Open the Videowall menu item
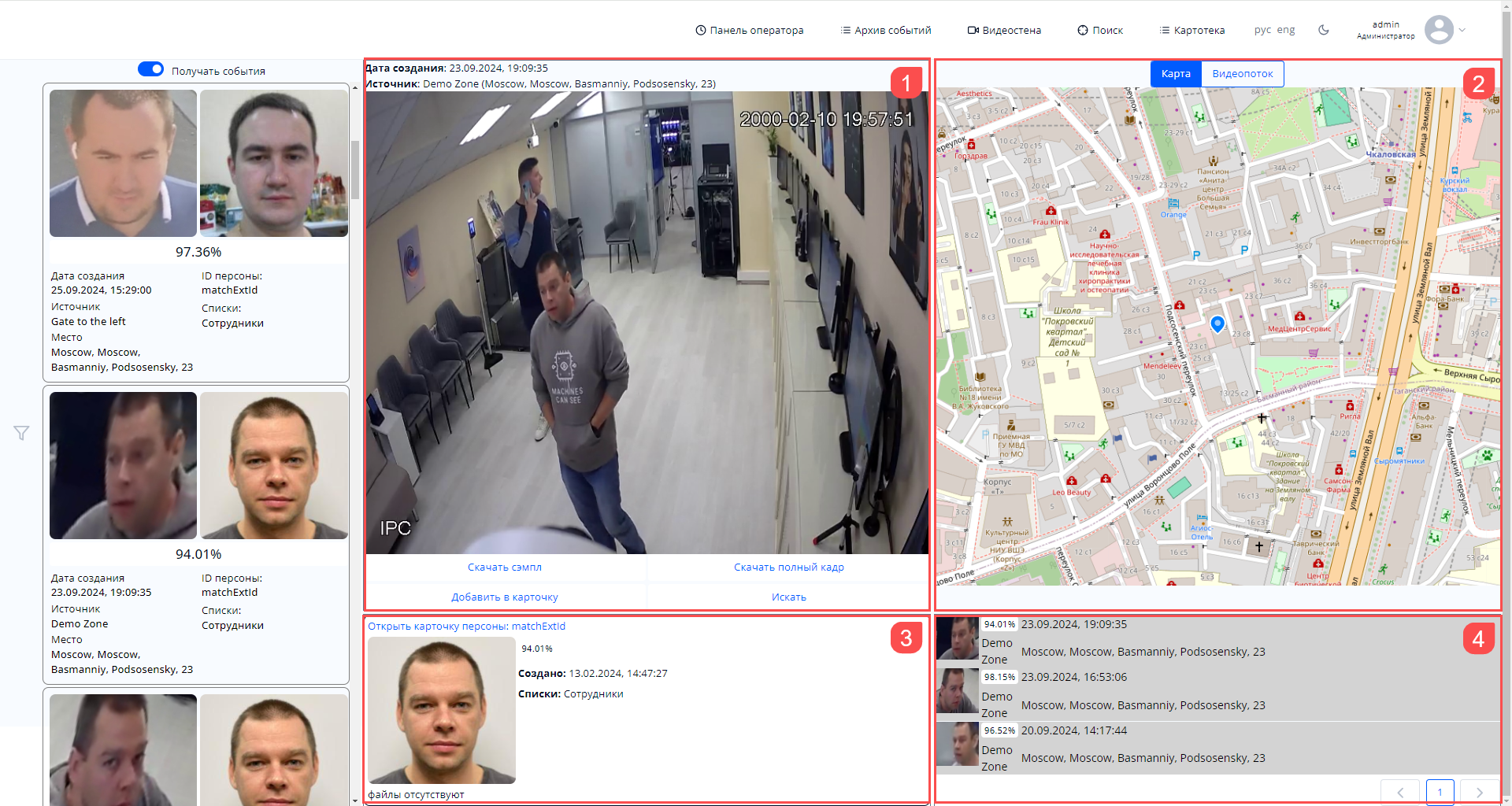The image size is (1512, 806). (1004, 30)
